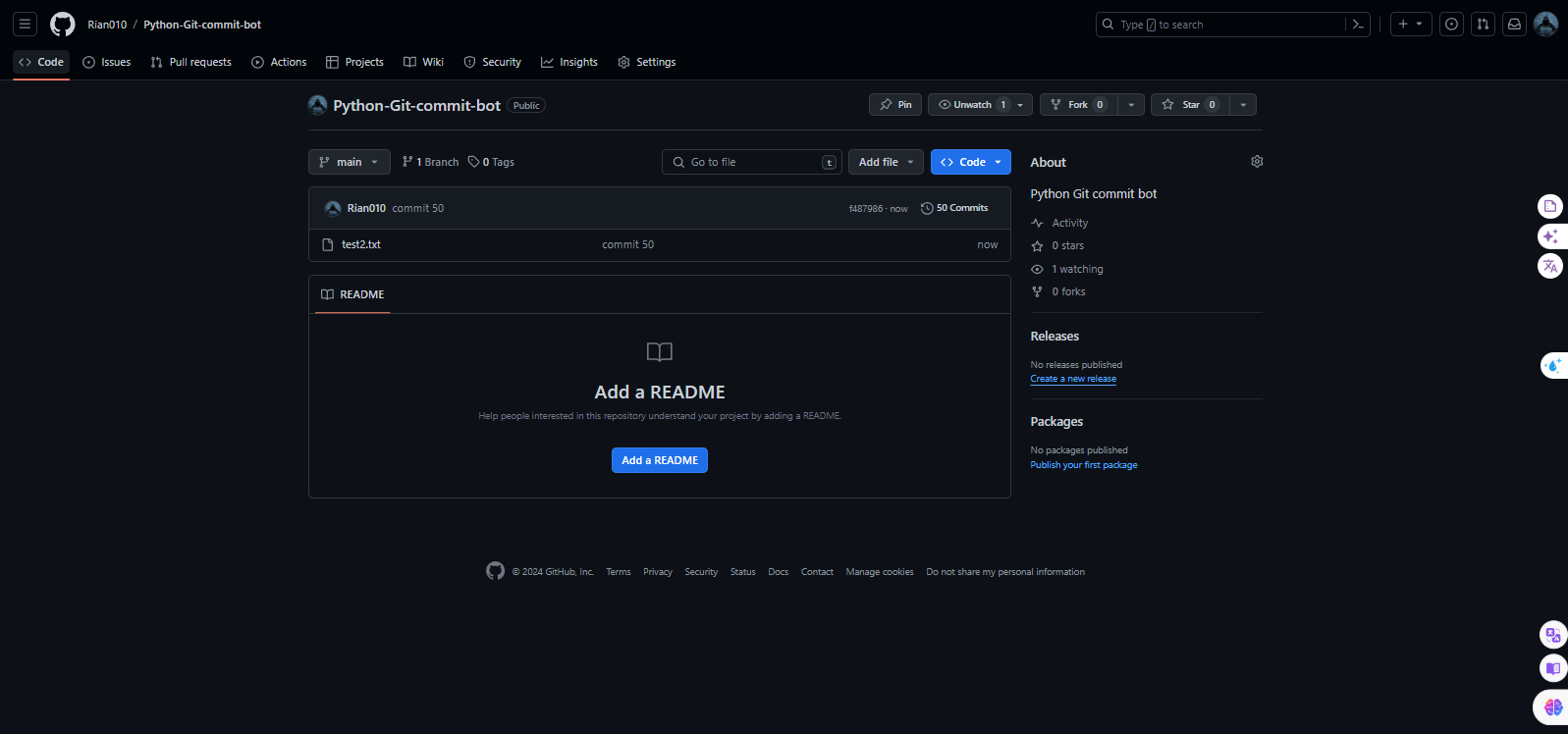Open the pull requests icon in header
This screenshot has height=734, width=1568.
[x=1483, y=25]
